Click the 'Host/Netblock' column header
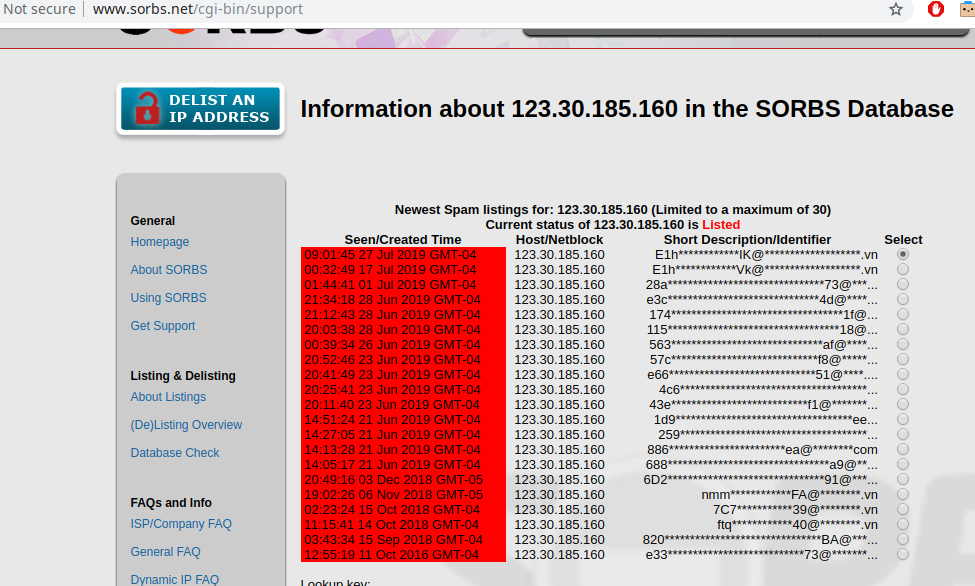 click(559, 240)
